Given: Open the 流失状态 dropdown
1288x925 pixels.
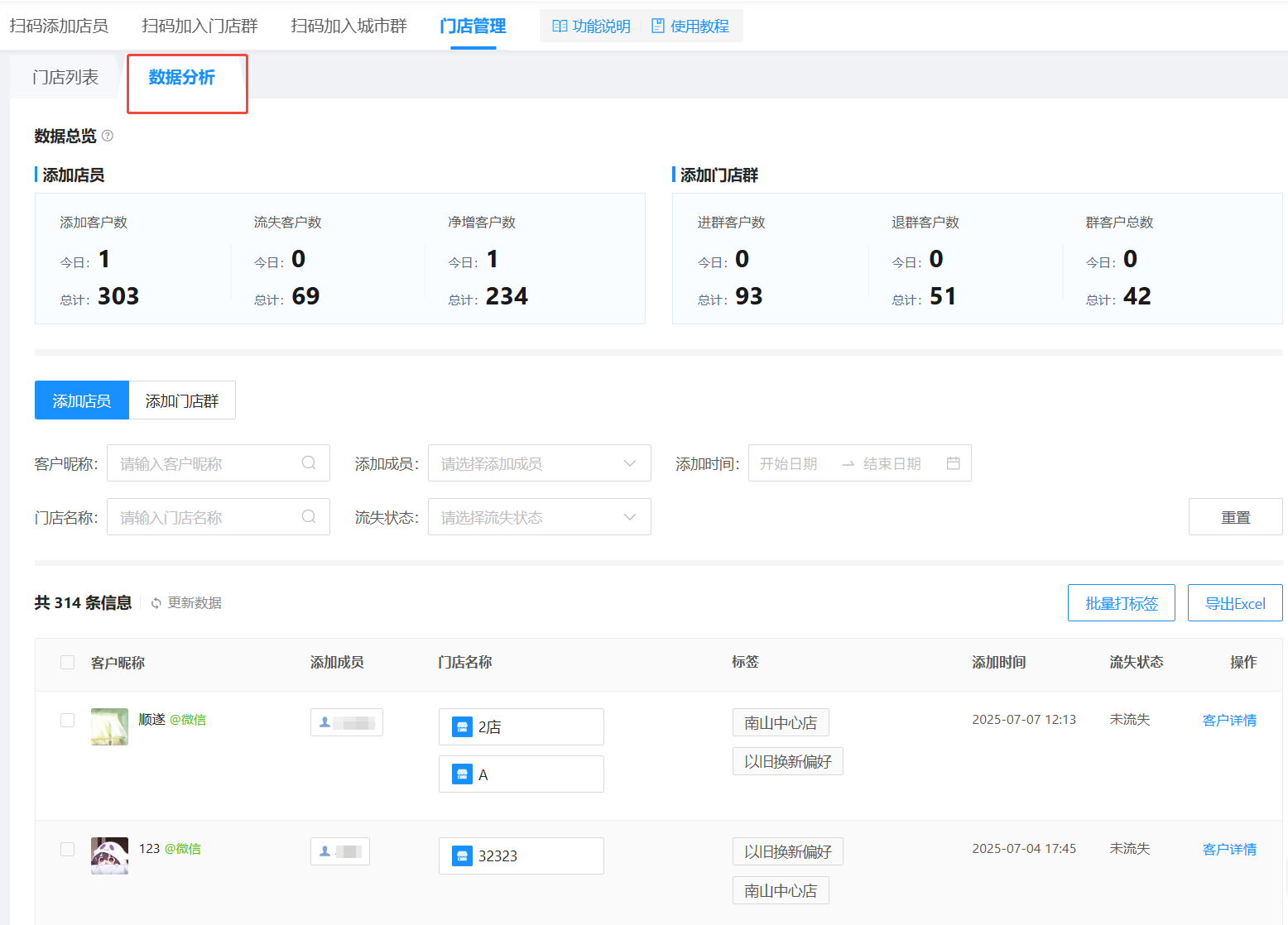Looking at the screenshot, I should click(540, 517).
